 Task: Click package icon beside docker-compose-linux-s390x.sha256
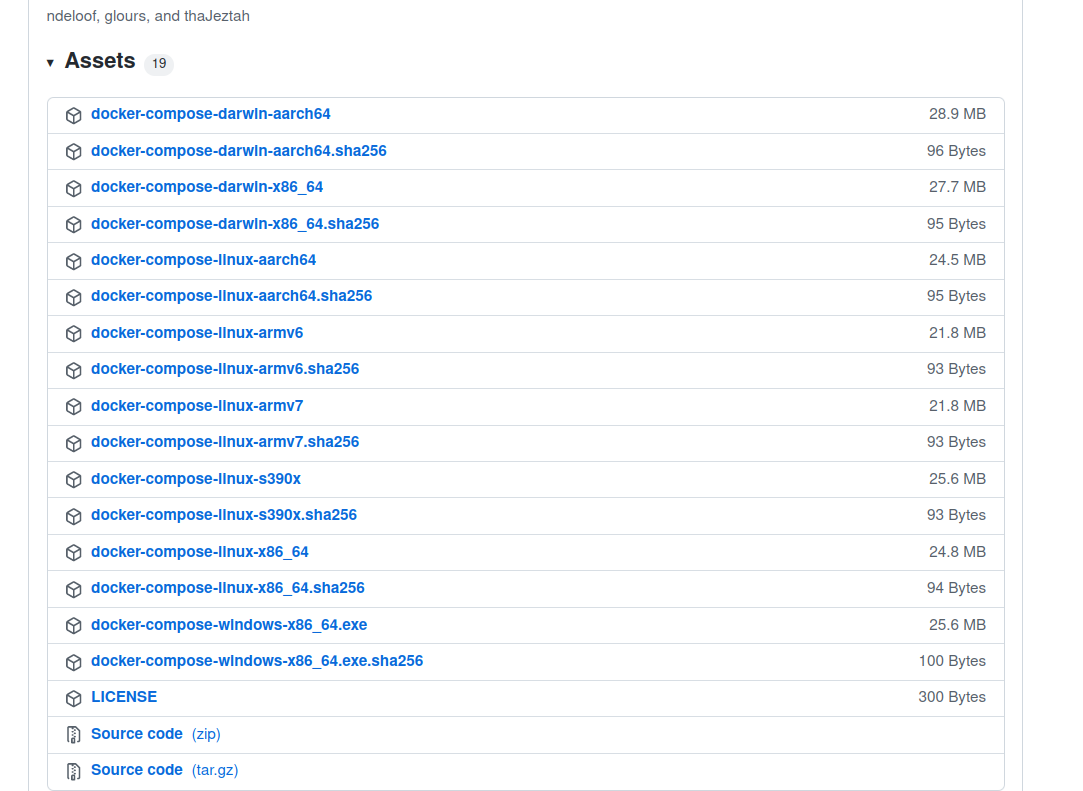[74, 517]
